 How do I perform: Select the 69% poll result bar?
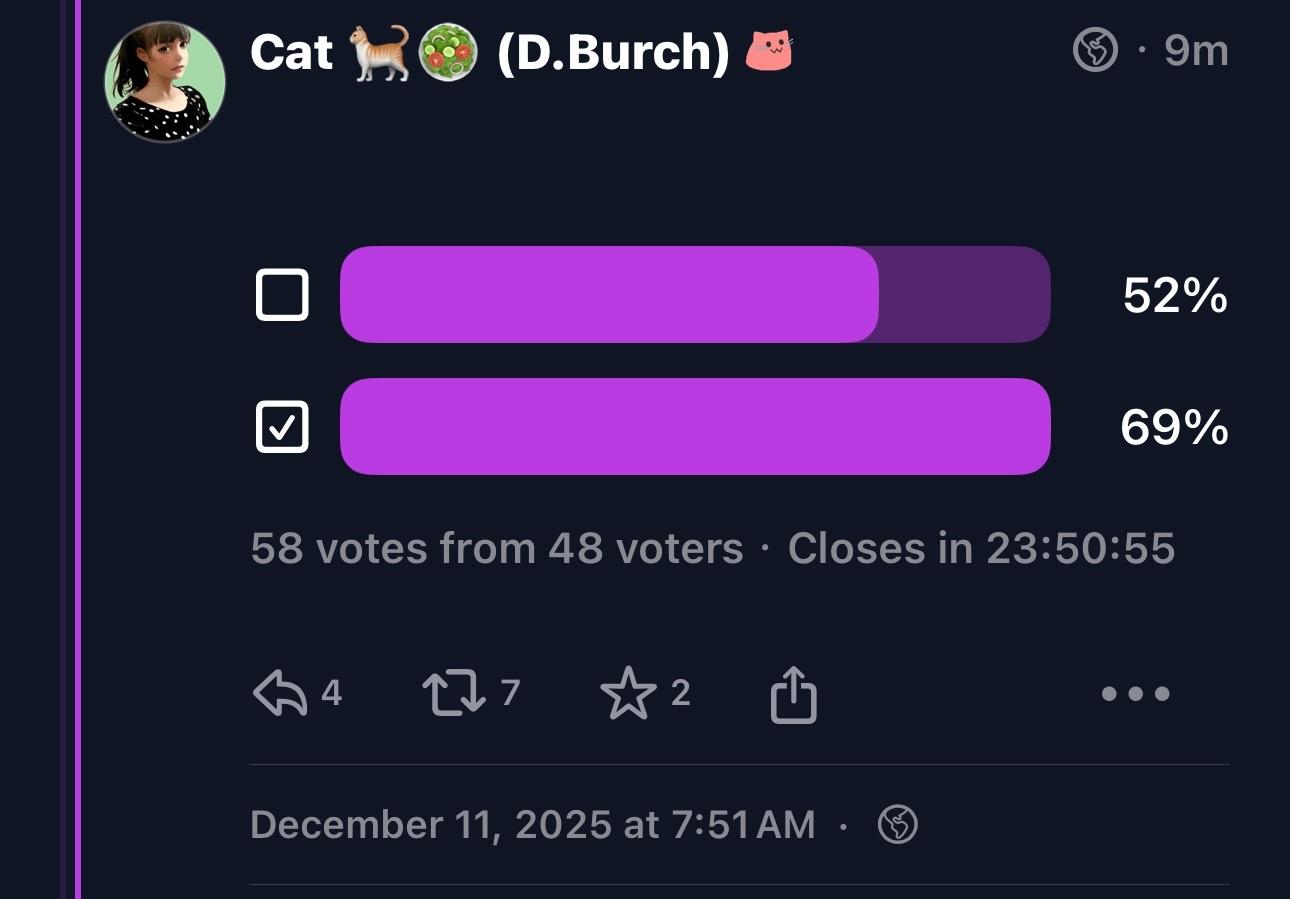695,427
